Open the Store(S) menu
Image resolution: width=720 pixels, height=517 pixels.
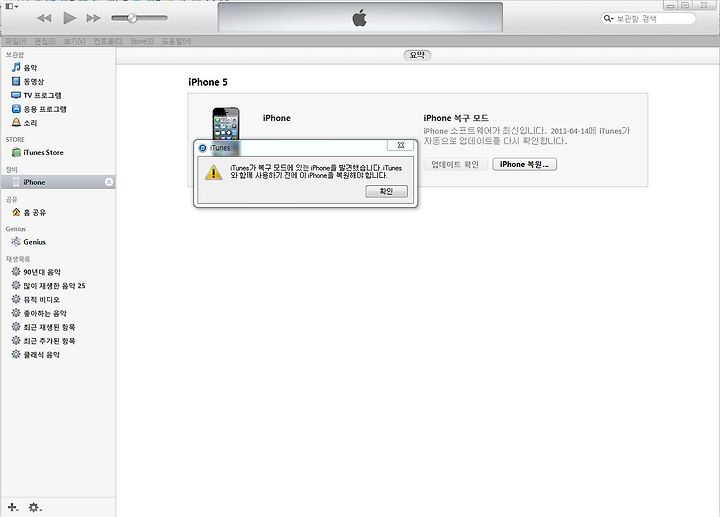142,41
